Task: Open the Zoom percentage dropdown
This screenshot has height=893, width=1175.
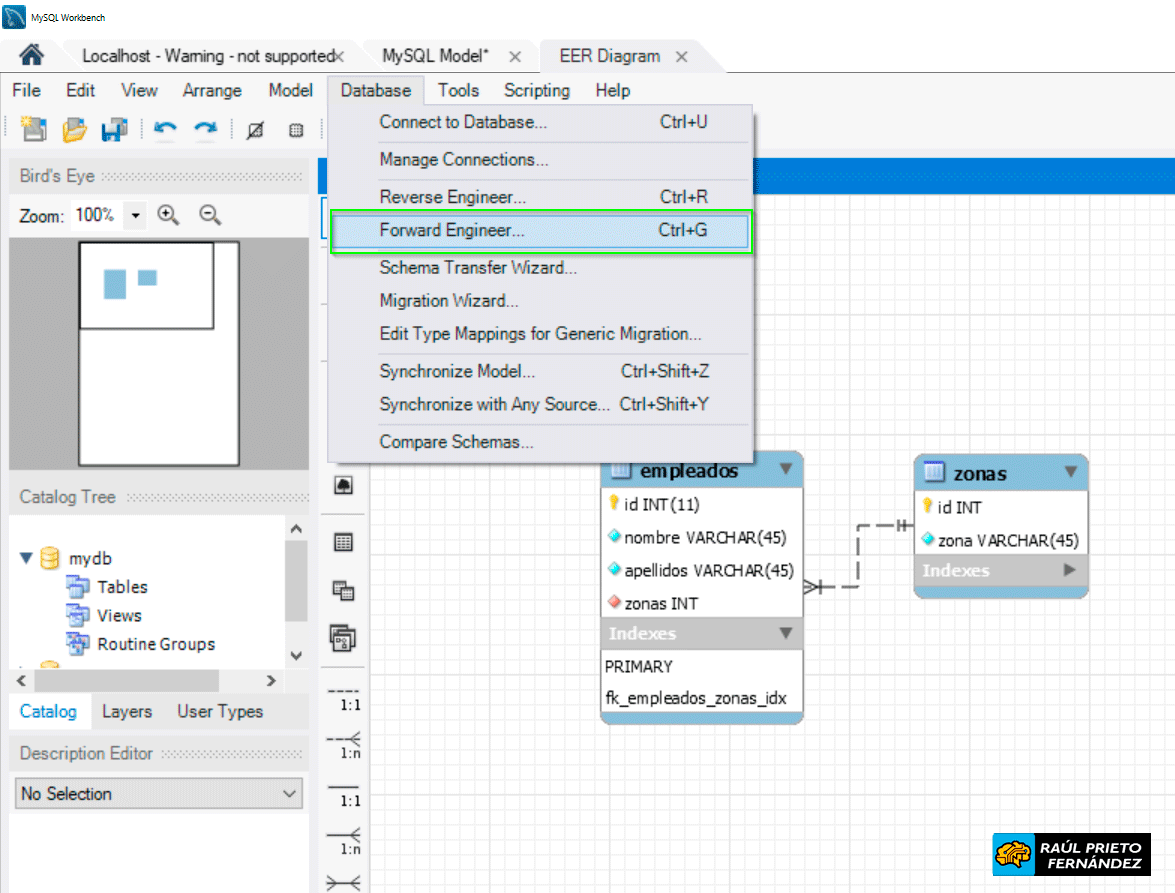Action: coord(136,215)
